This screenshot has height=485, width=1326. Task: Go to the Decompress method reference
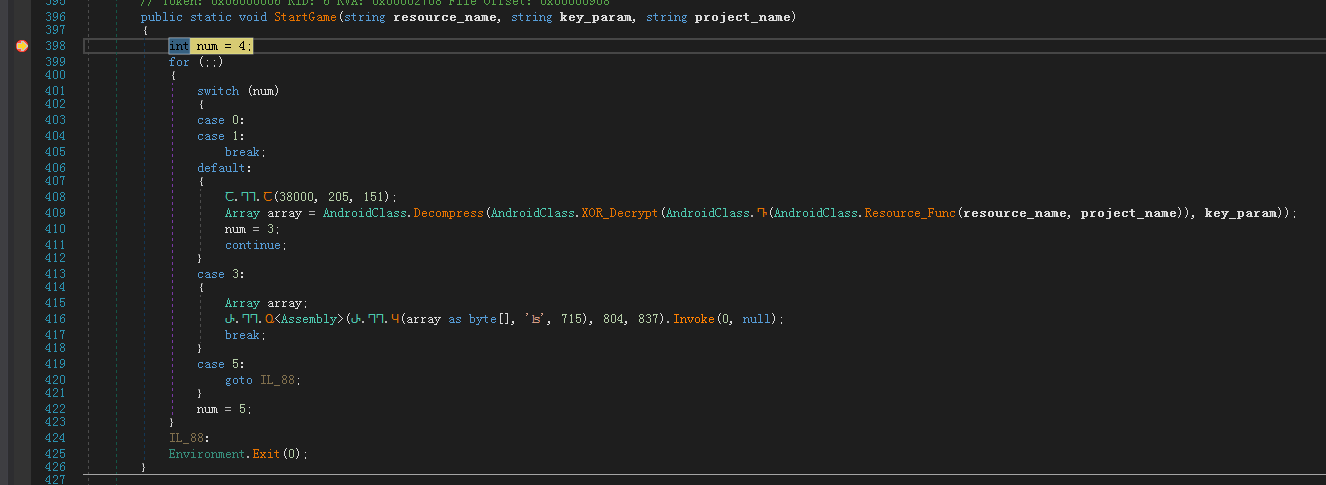pyautogui.click(x=448, y=213)
